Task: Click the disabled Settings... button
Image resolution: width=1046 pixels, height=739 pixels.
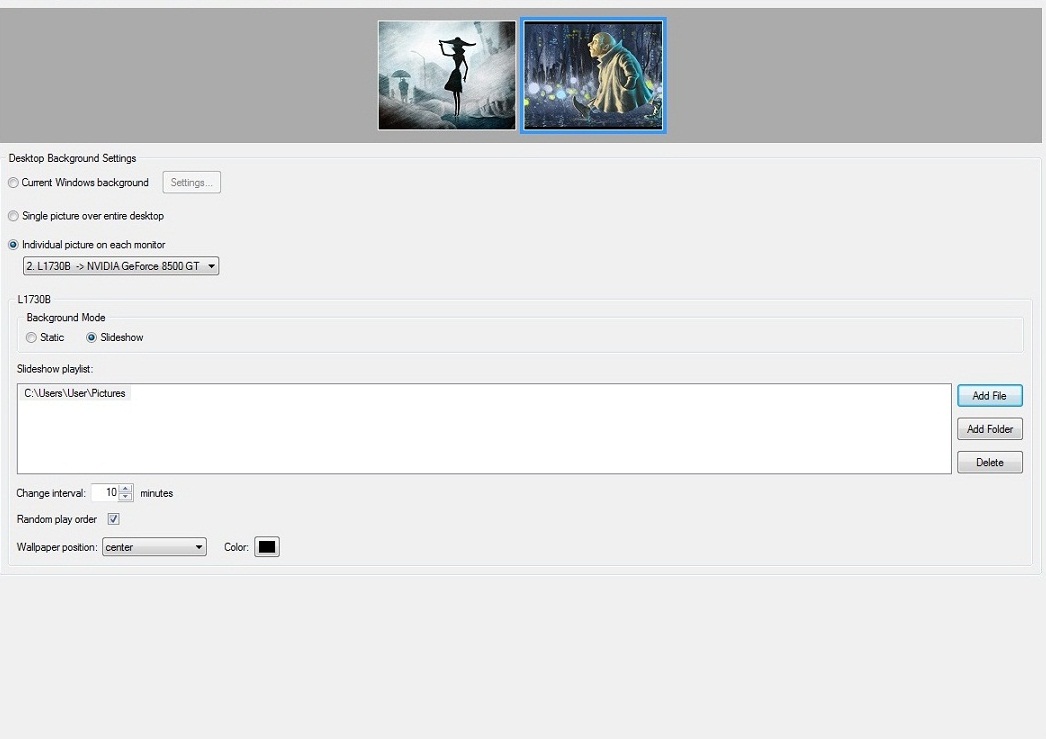Action: [191, 183]
